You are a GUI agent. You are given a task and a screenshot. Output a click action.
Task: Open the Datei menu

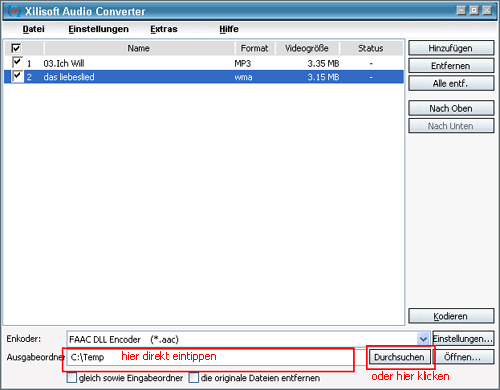coord(33,29)
